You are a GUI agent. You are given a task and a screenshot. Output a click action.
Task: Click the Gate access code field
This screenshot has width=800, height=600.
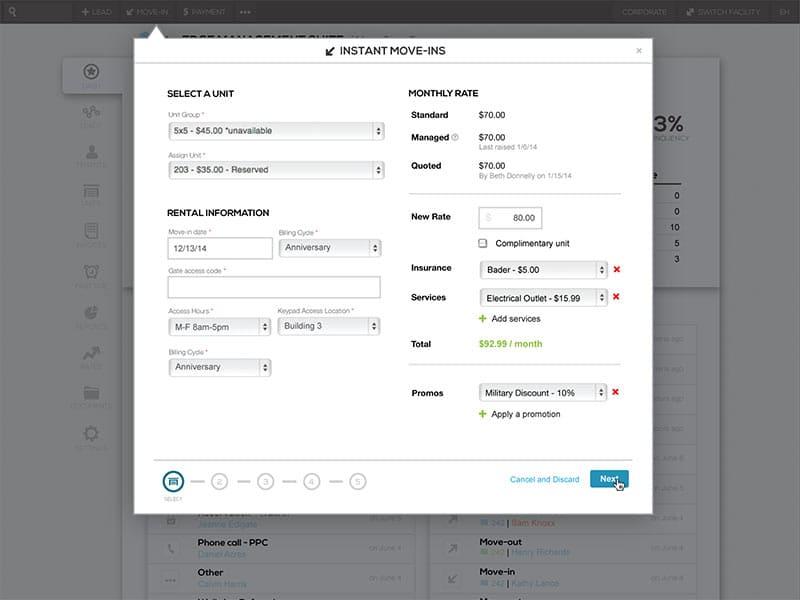(x=274, y=287)
